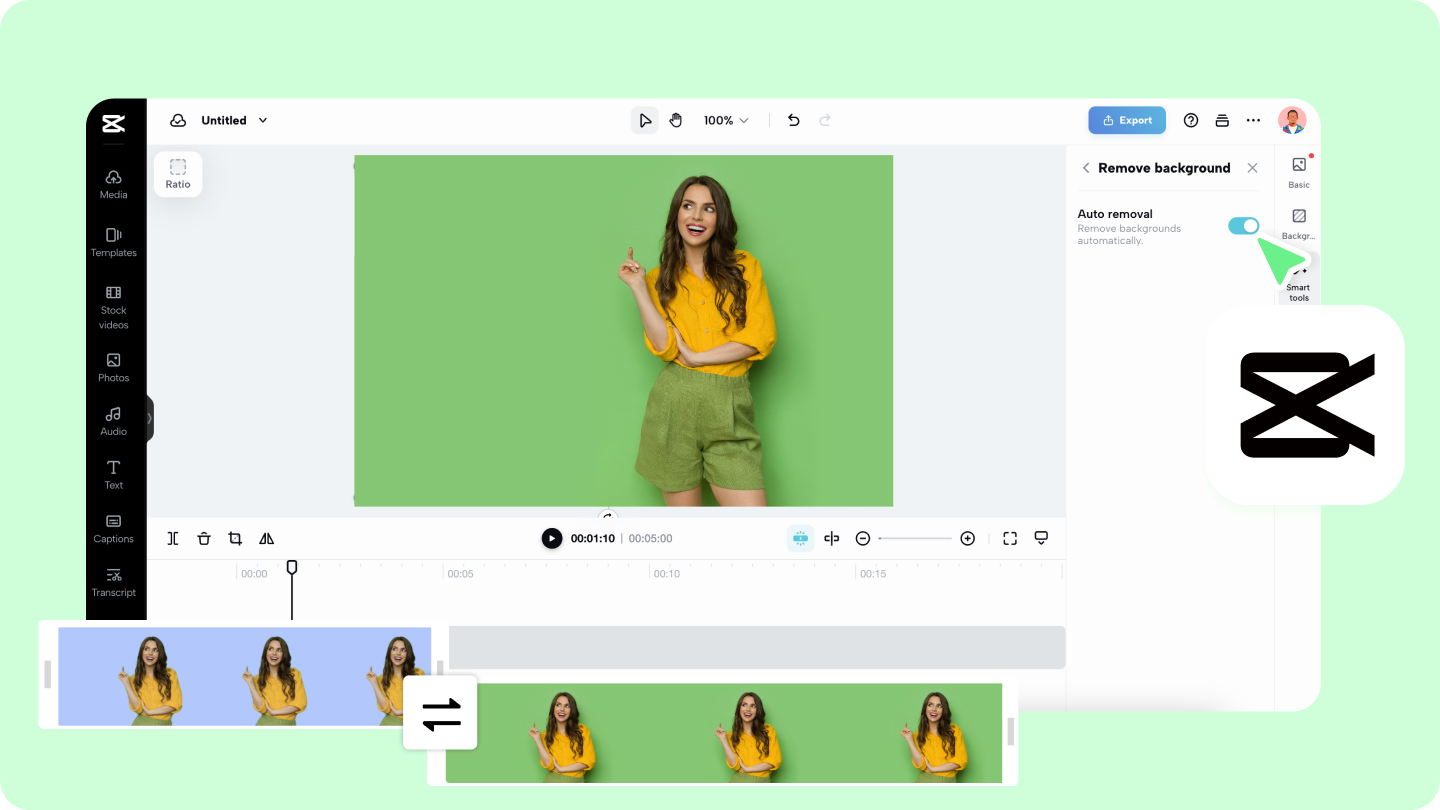Toggle the timeline snapping button
The height and width of the screenshot is (810, 1440).
(800, 538)
